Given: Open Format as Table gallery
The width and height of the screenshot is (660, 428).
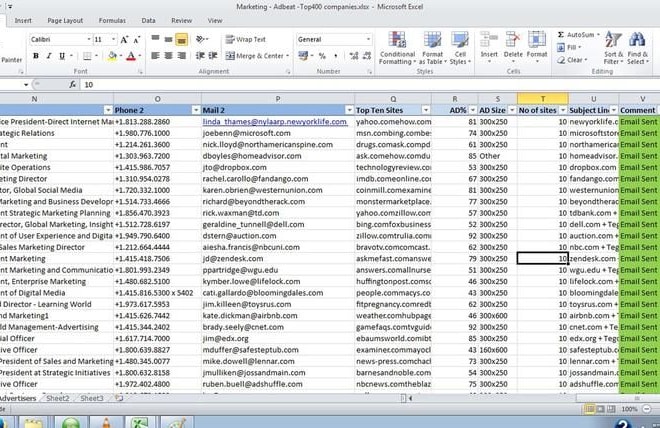Looking at the screenshot, I should 432,48.
